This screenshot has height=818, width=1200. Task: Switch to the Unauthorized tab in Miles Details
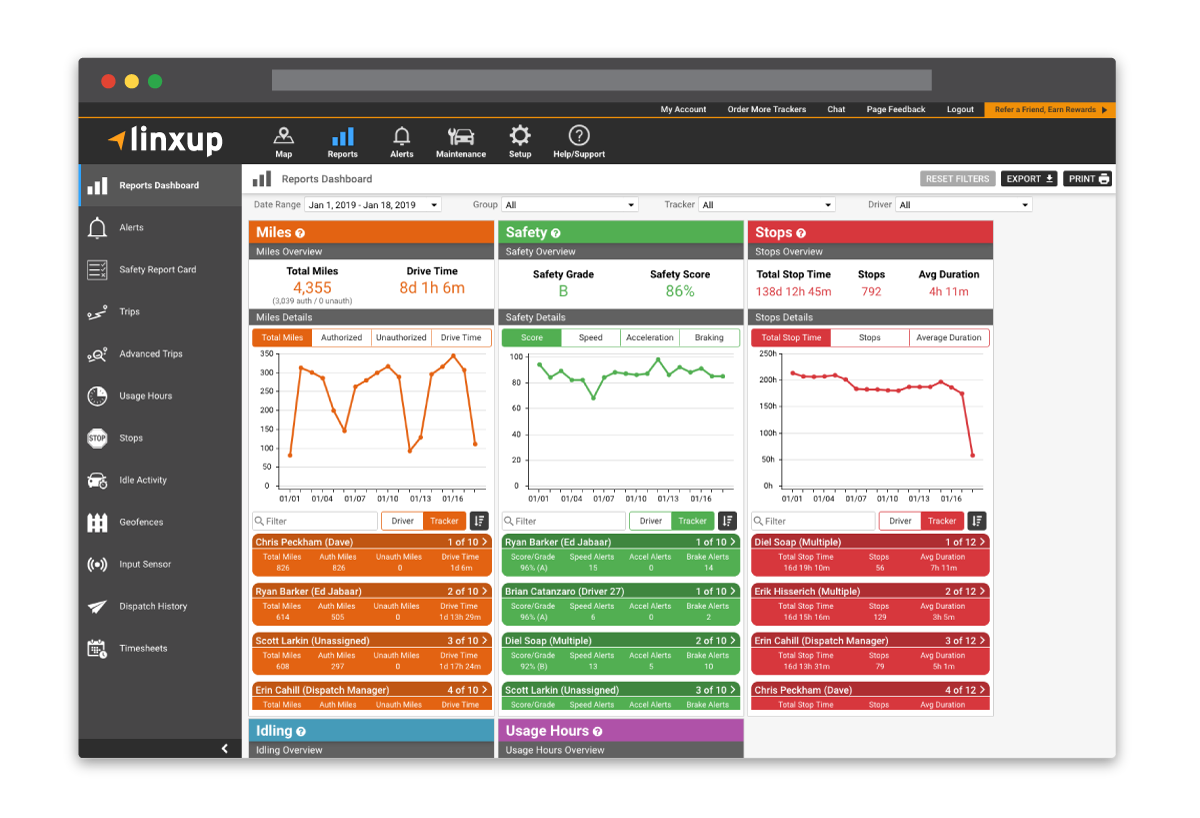pos(401,337)
